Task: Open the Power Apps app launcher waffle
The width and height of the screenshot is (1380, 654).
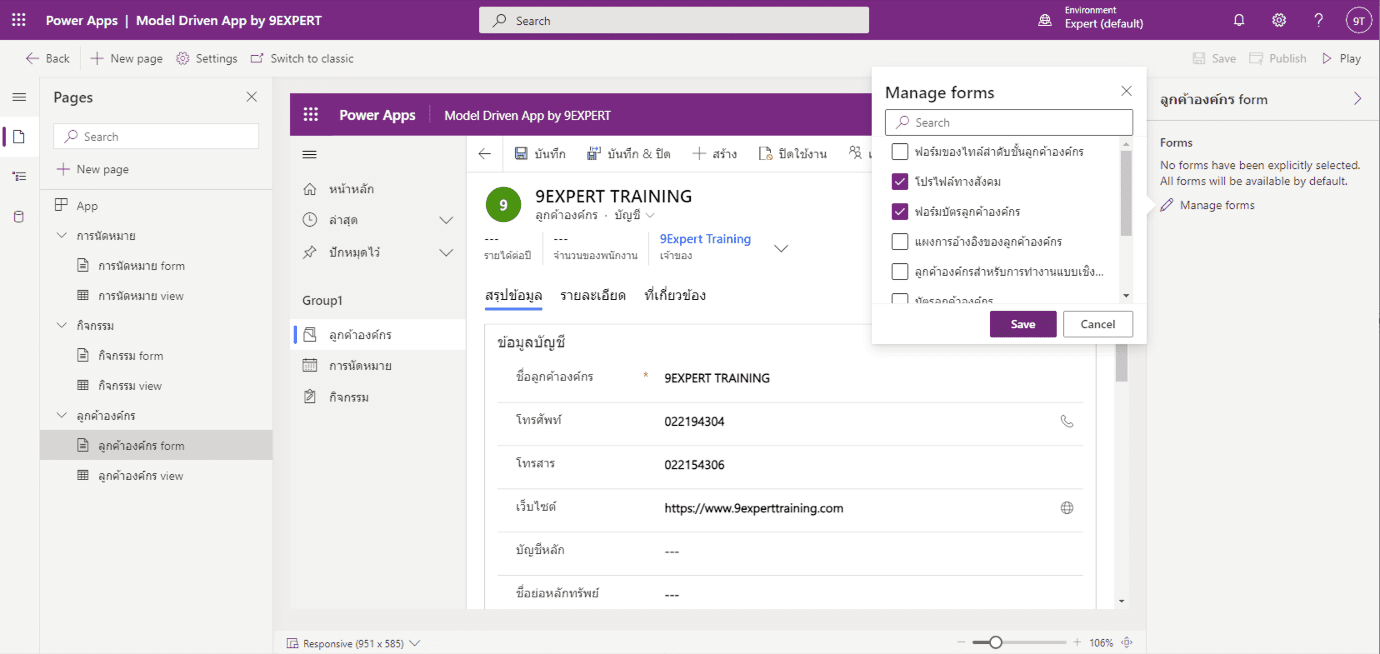Action: point(18,19)
